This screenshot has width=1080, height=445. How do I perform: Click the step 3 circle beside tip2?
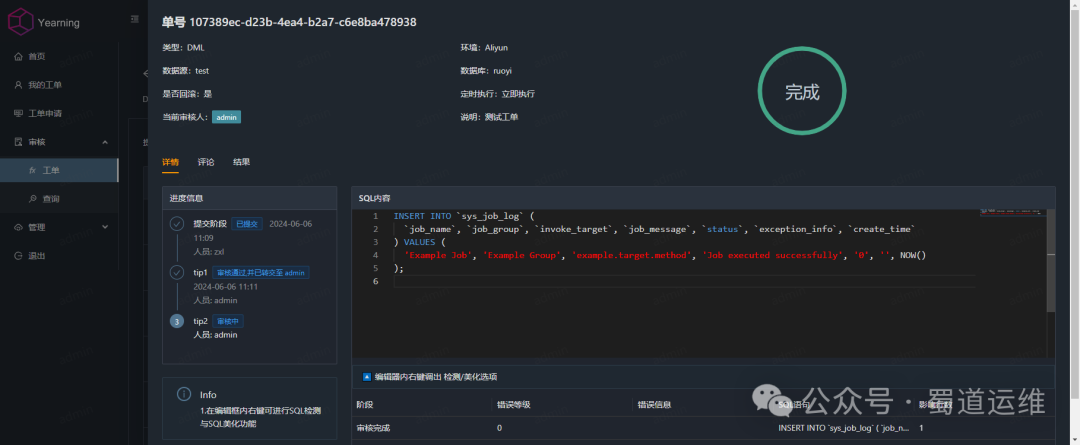click(x=177, y=321)
